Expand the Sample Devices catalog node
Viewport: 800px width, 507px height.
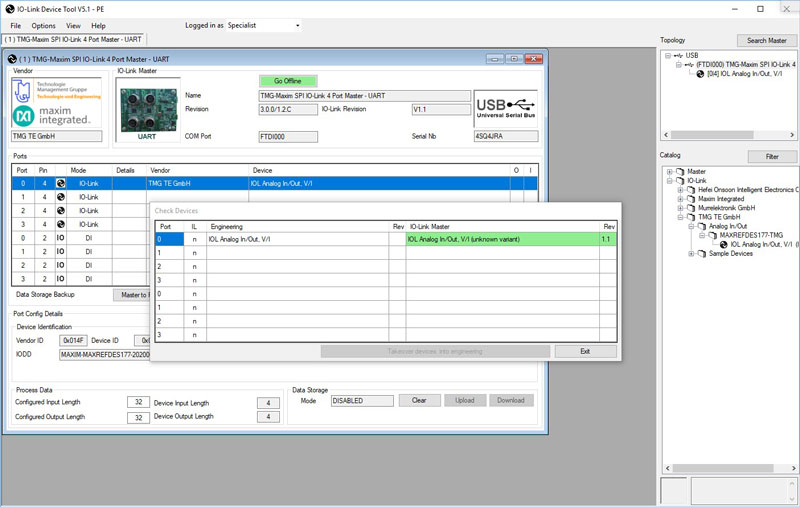pos(691,254)
